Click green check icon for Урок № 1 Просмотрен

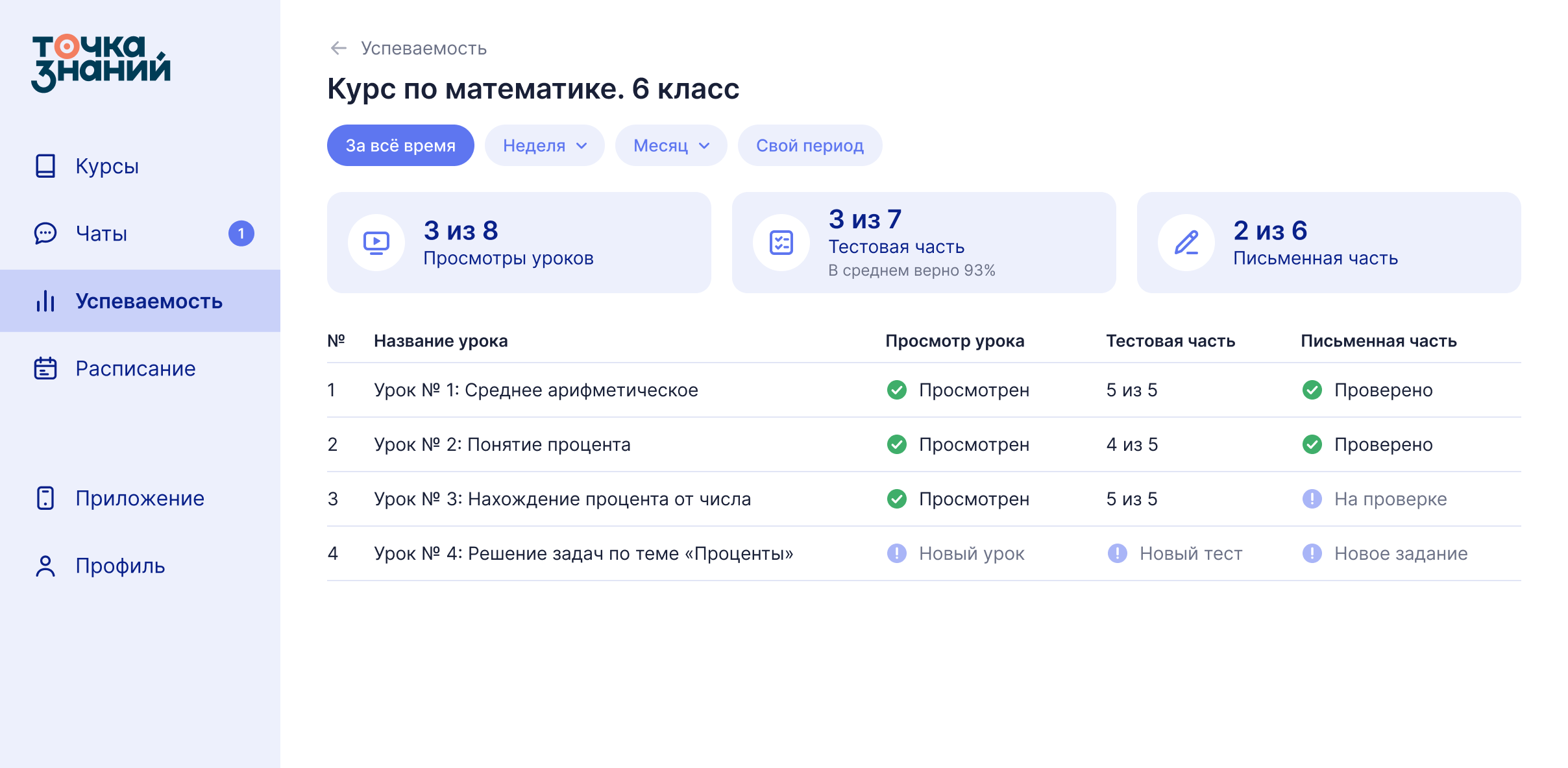click(897, 390)
